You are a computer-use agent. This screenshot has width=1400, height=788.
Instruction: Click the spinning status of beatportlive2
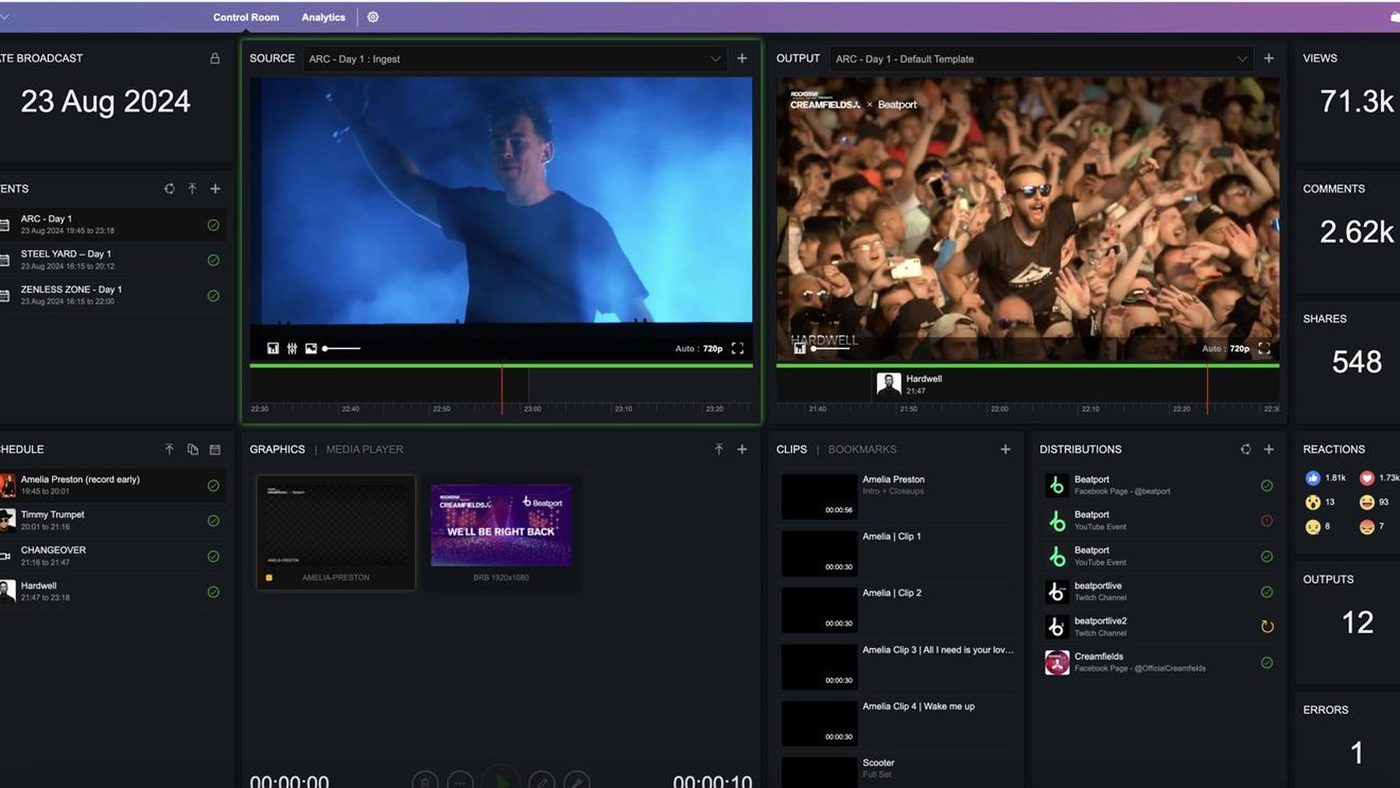coord(1267,627)
